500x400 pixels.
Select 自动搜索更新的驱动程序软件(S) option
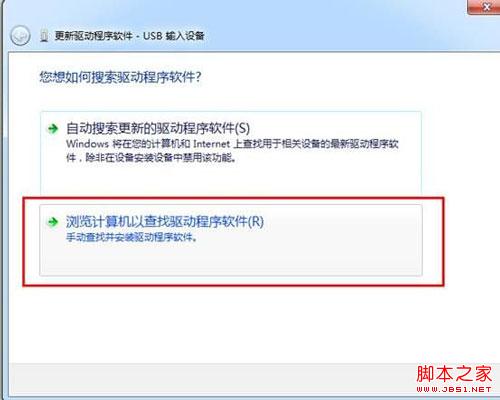pyautogui.click(x=158, y=128)
